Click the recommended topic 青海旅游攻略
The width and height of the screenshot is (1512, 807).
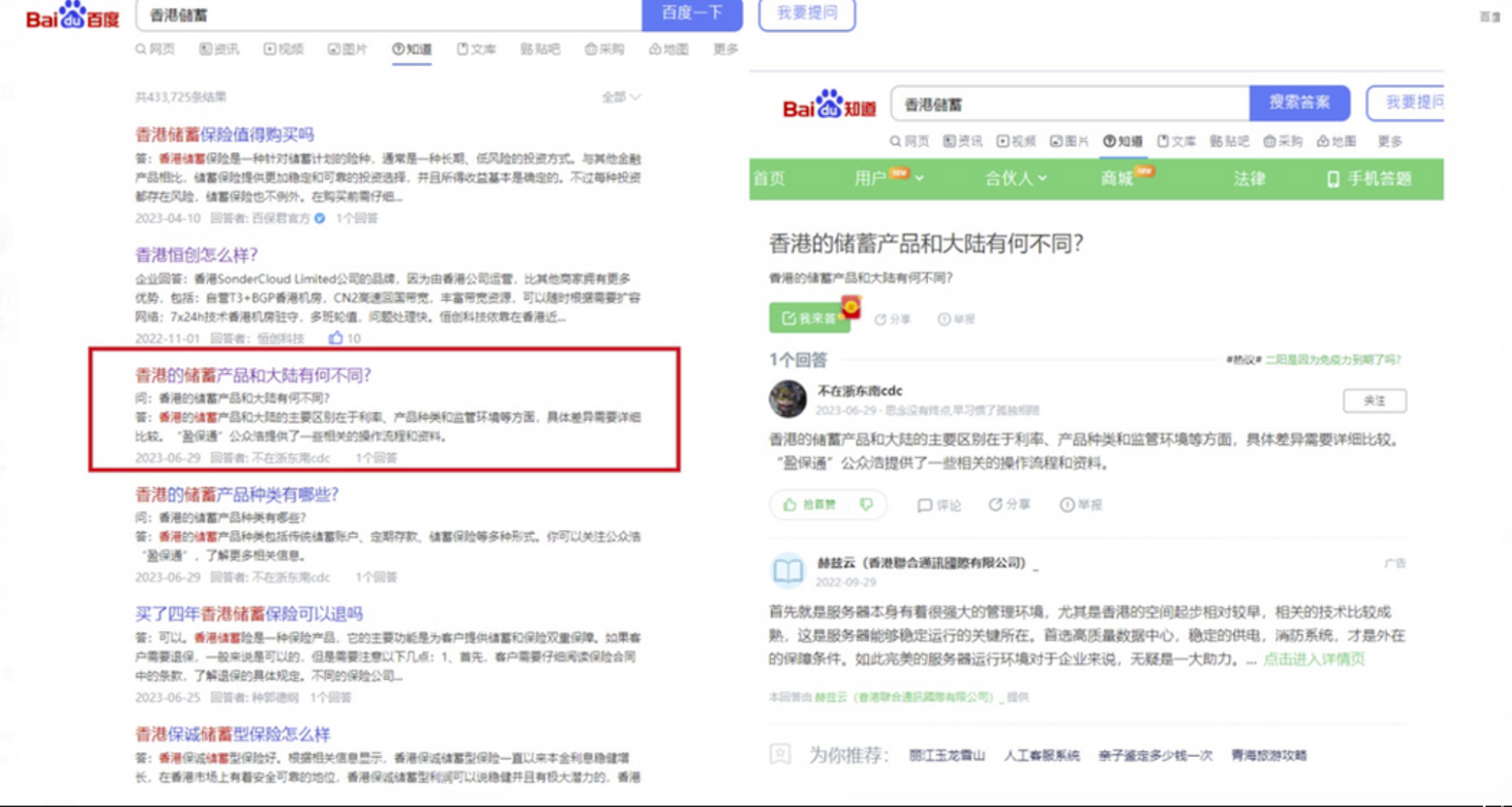1269,755
